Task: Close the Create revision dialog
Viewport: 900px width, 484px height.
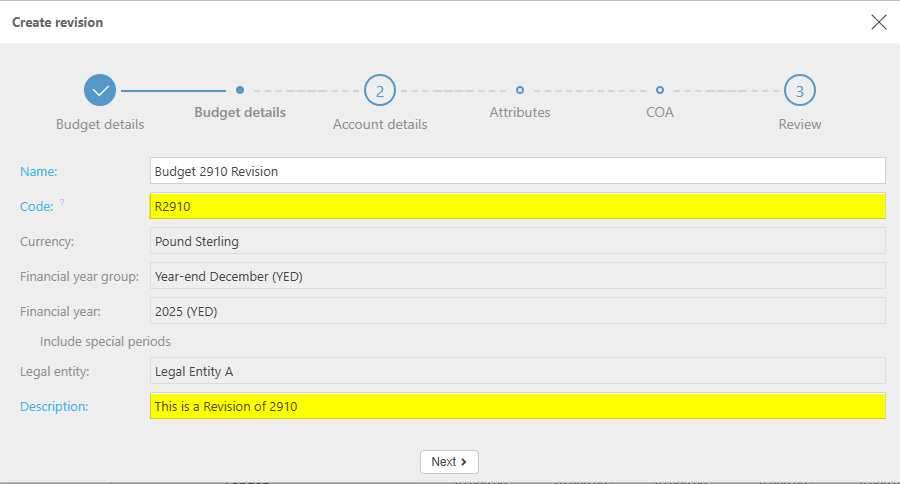Action: coord(879,22)
